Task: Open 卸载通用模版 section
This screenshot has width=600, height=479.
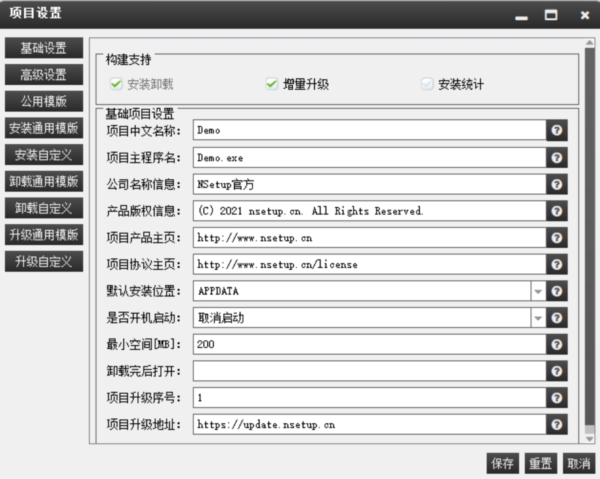Action: 44,181
